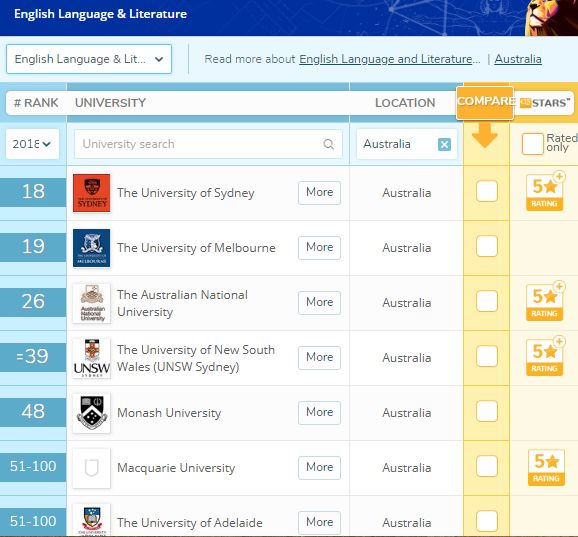This screenshot has width=578, height=537.
Task: Check compare box for Monash University
Action: 487,411
